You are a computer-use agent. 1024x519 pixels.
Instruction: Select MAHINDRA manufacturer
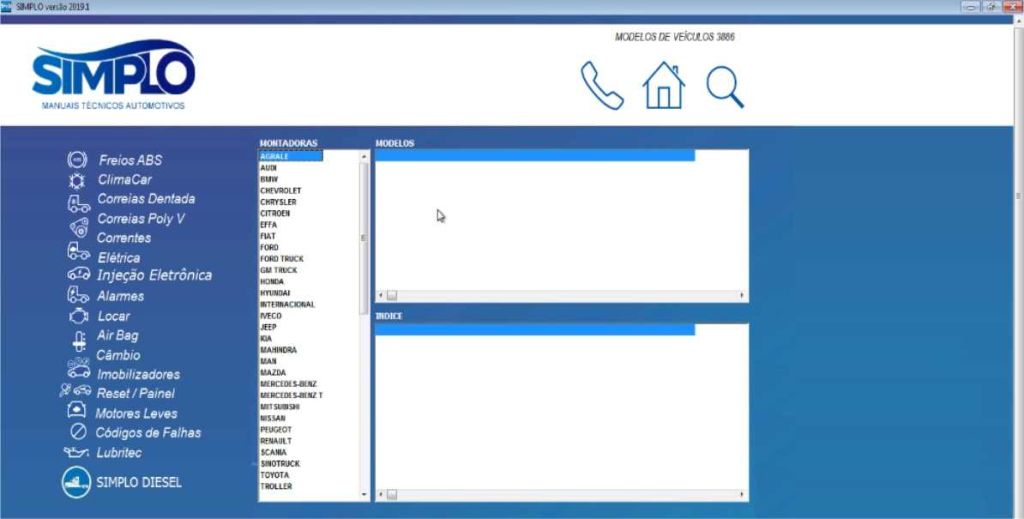(x=278, y=350)
